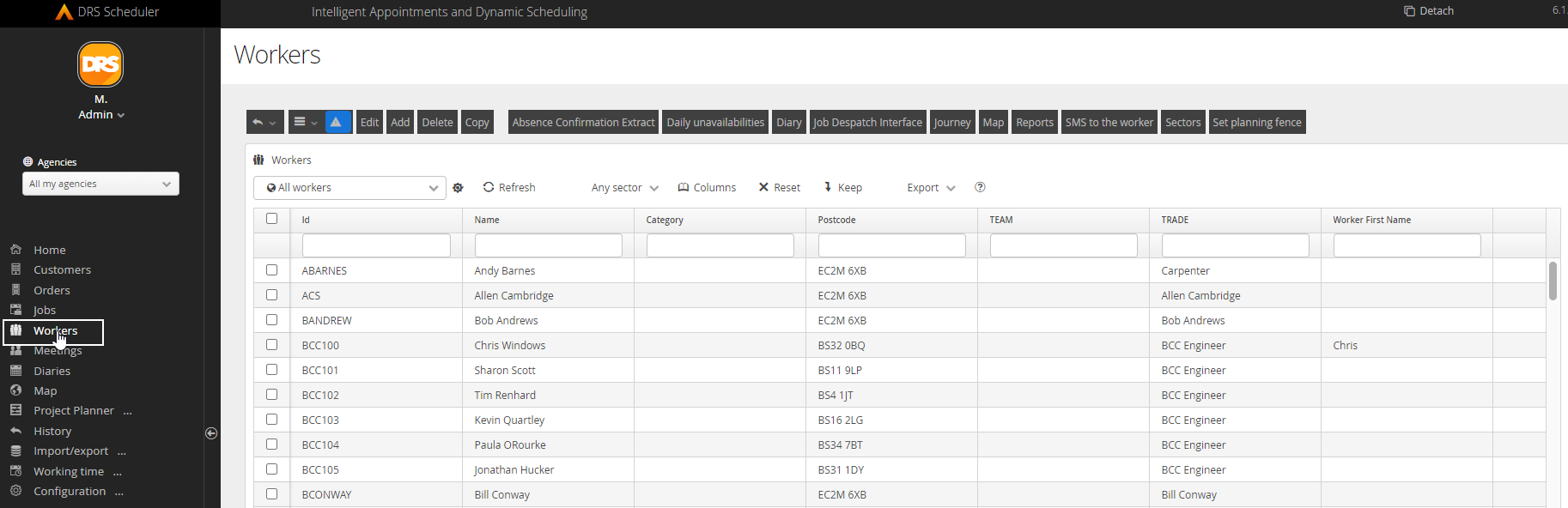The width and height of the screenshot is (1568, 508).
Task: Tick the checkbox for ABARNES row
Action: tap(272, 270)
